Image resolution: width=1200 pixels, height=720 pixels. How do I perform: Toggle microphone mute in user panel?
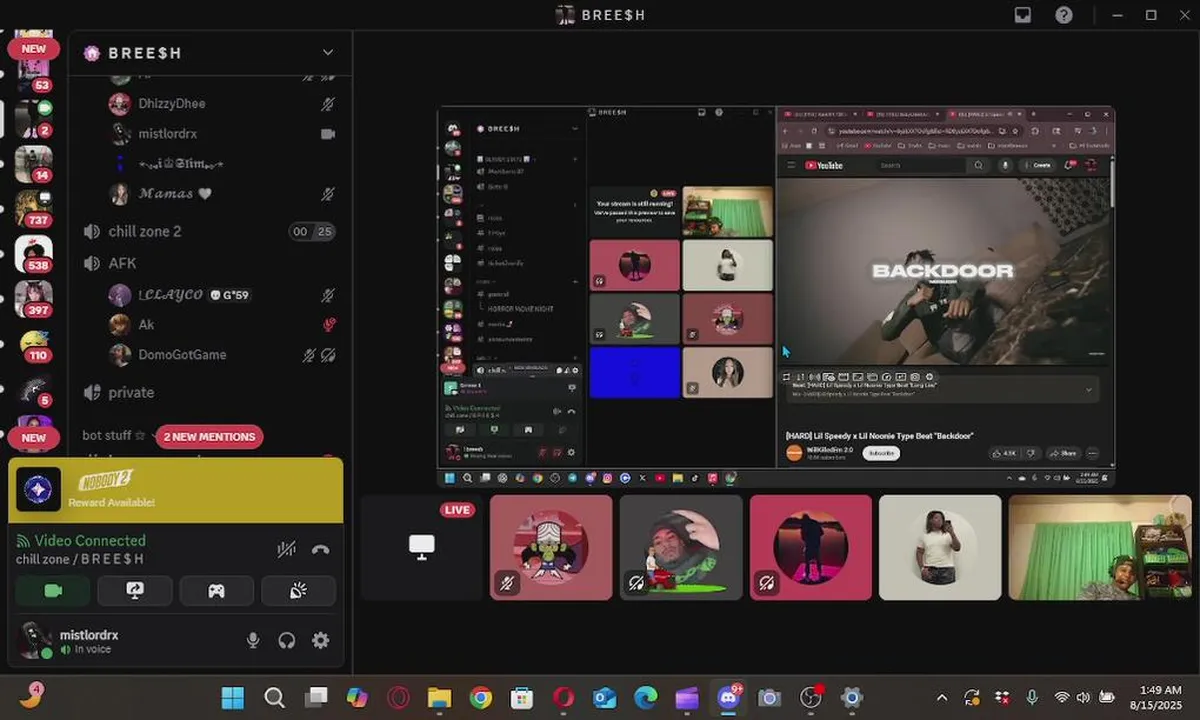click(x=254, y=640)
